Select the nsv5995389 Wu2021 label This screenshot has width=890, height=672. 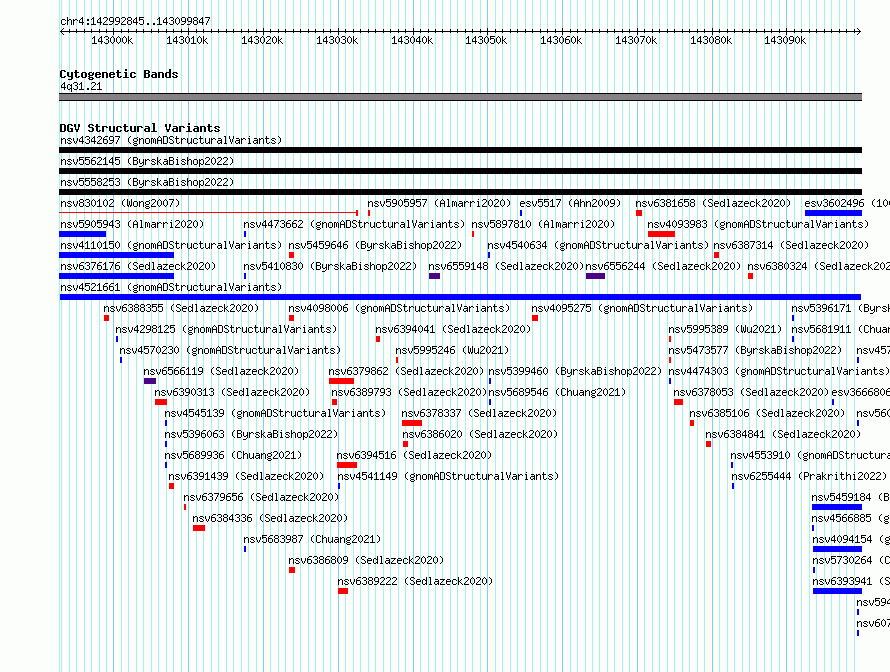[x=725, y=329]
